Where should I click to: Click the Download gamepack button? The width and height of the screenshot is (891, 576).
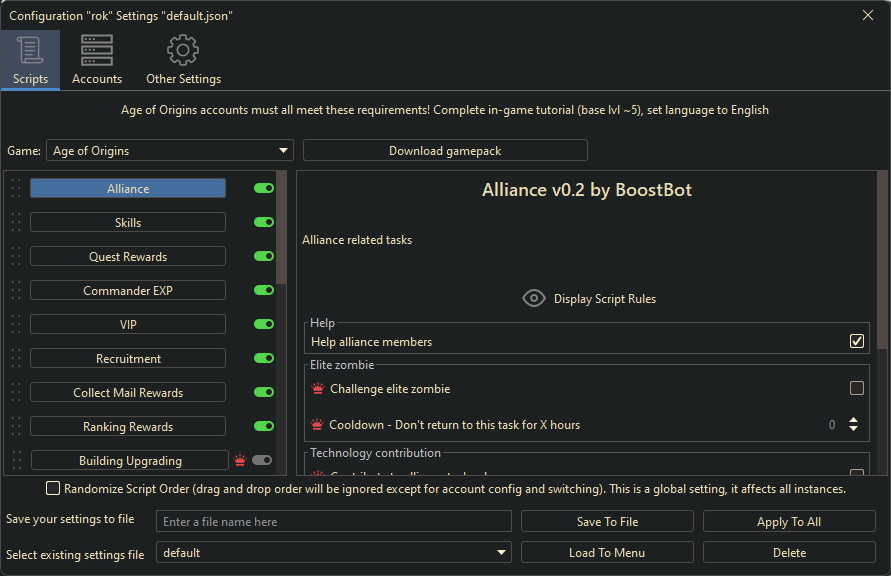point(445,150)
